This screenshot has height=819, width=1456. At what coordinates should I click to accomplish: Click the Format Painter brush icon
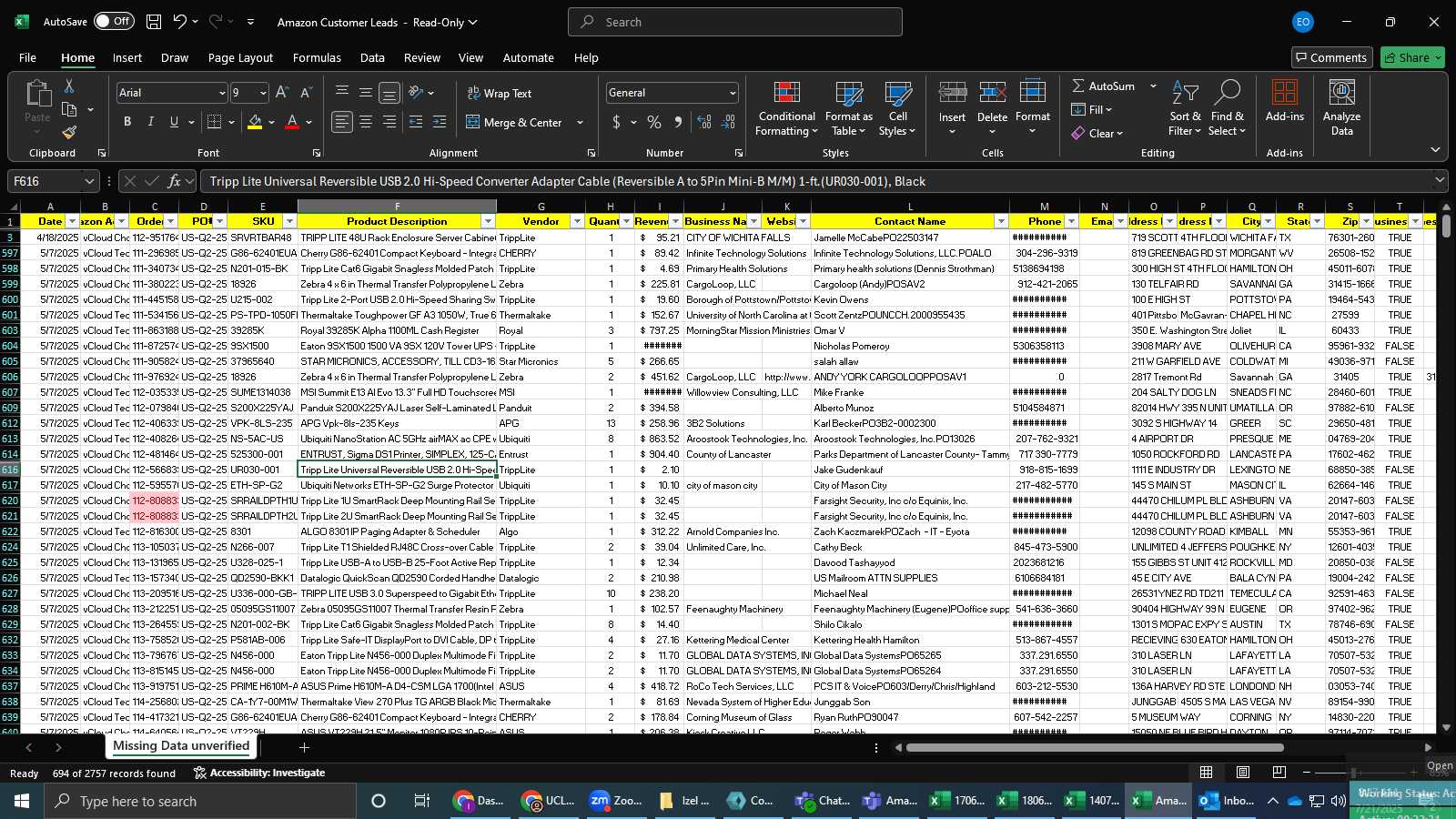tap(69, 133)
